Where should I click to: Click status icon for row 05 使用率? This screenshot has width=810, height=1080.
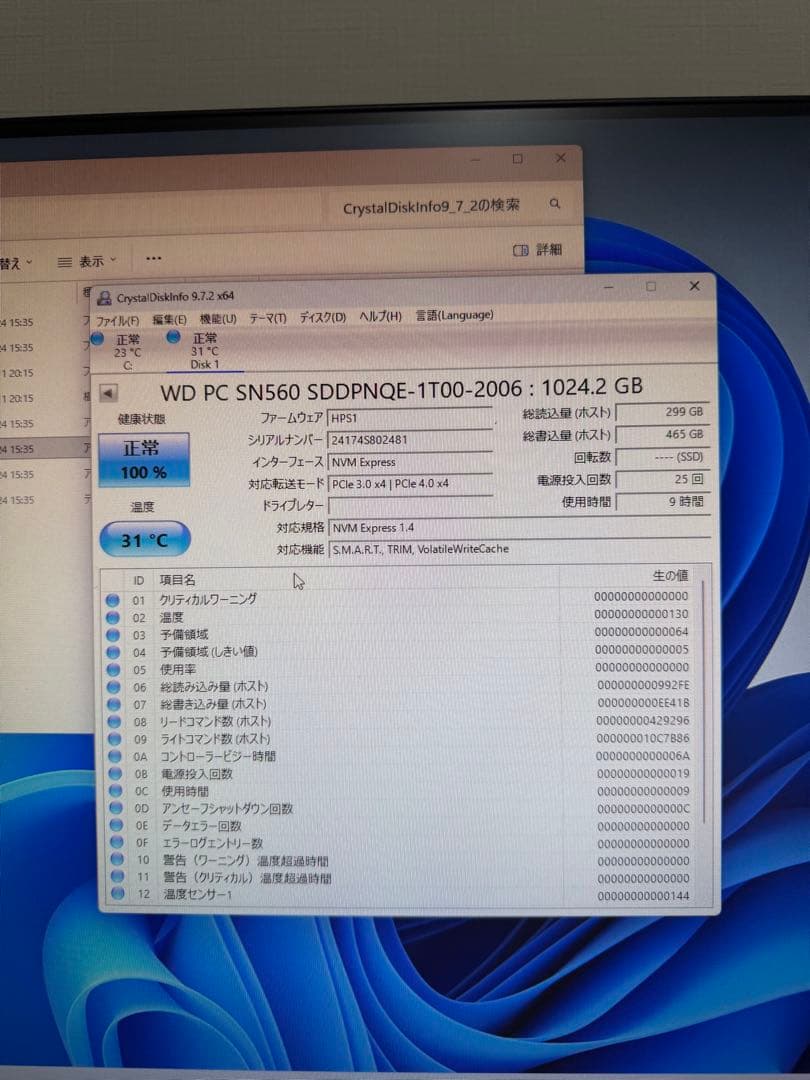pos(114,669)
